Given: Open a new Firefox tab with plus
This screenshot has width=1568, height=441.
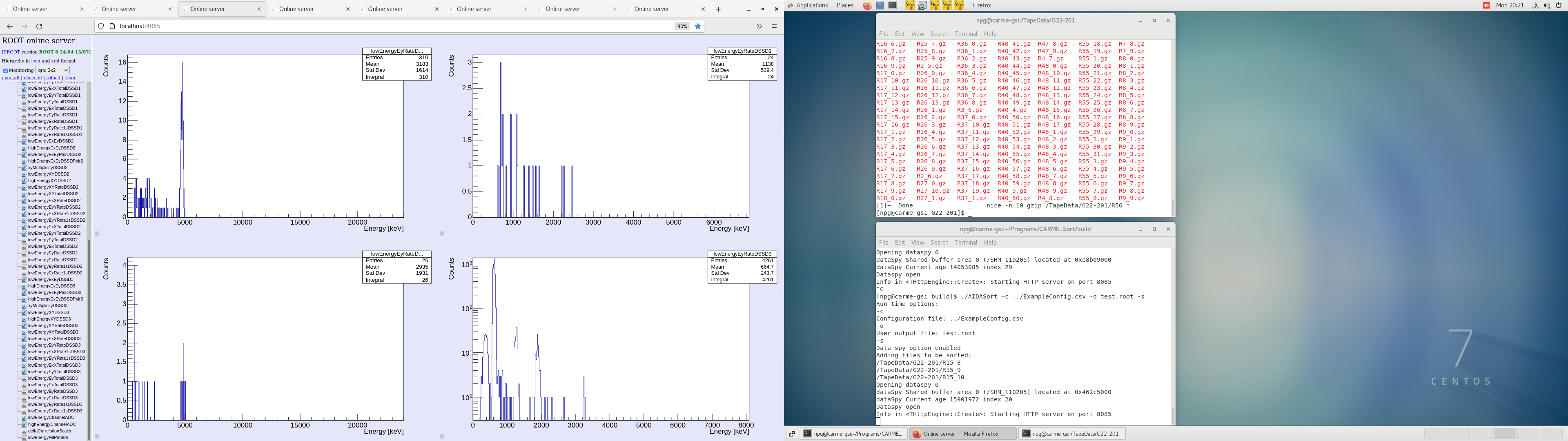Looking at the screenshot, I should 718,9.
